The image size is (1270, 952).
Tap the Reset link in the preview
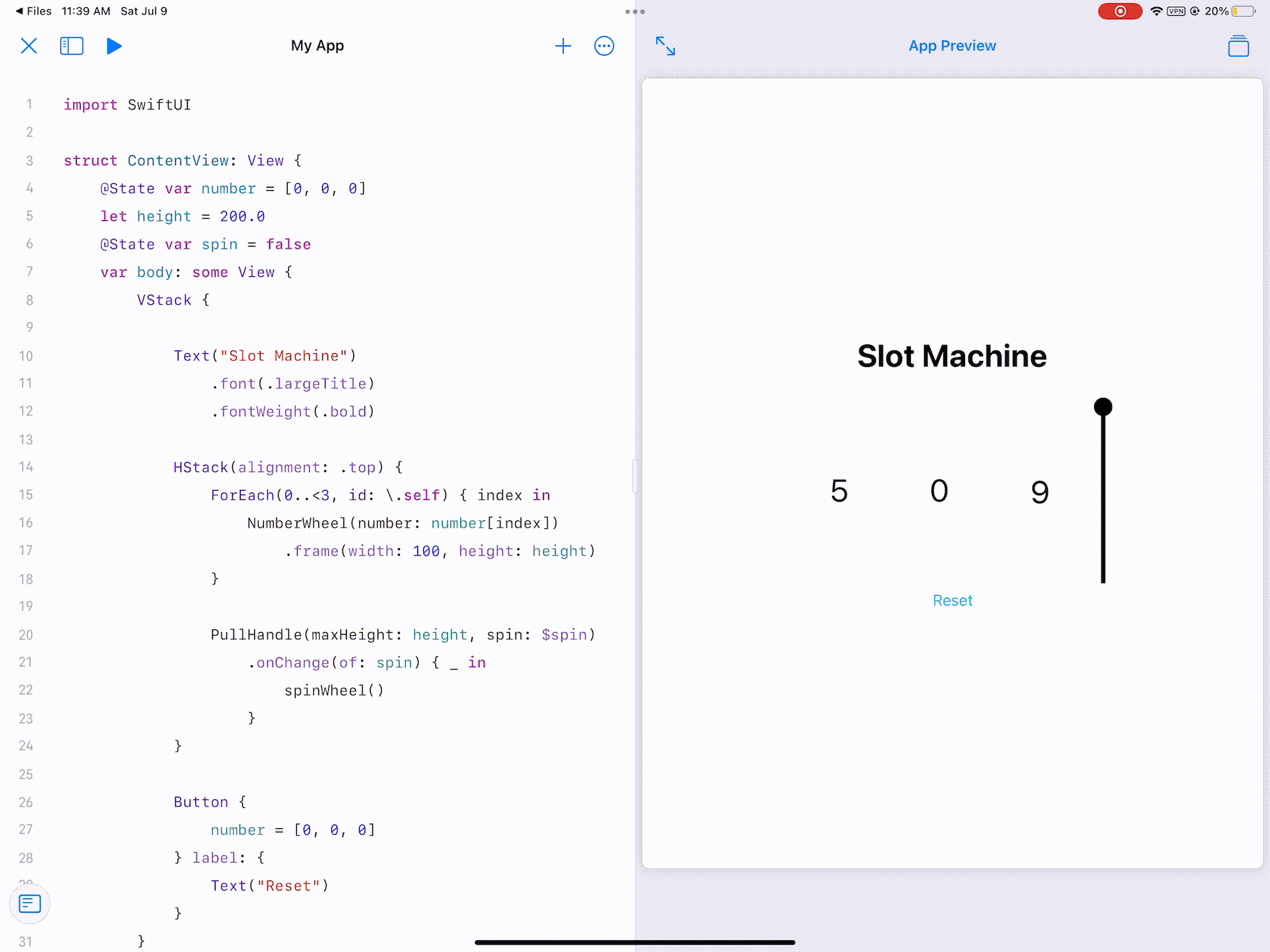[952, 600]
